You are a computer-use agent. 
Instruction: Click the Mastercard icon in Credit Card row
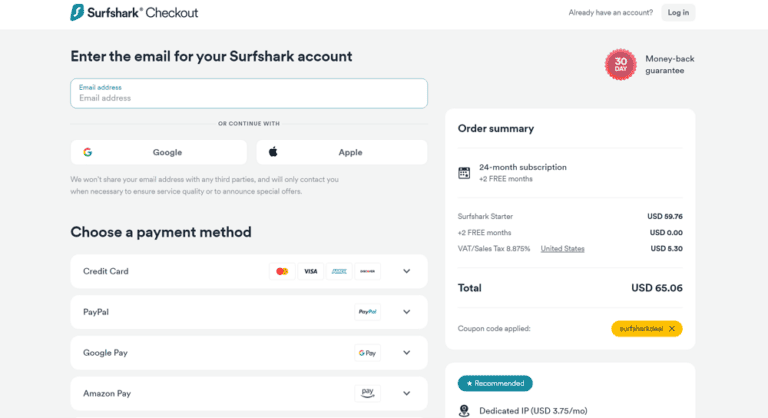coord(282,271)
